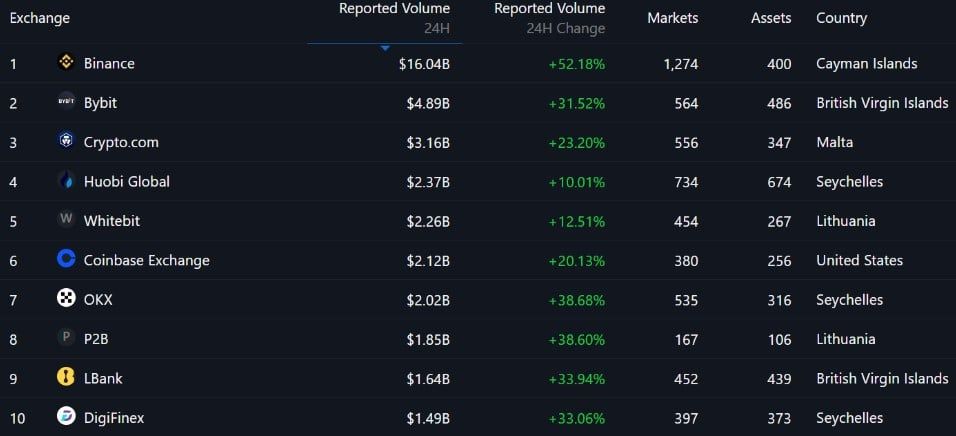Sort by the Markets column header
Image resolution: width=956 pixels, height=436 pixels.
[x=672, y=18]
